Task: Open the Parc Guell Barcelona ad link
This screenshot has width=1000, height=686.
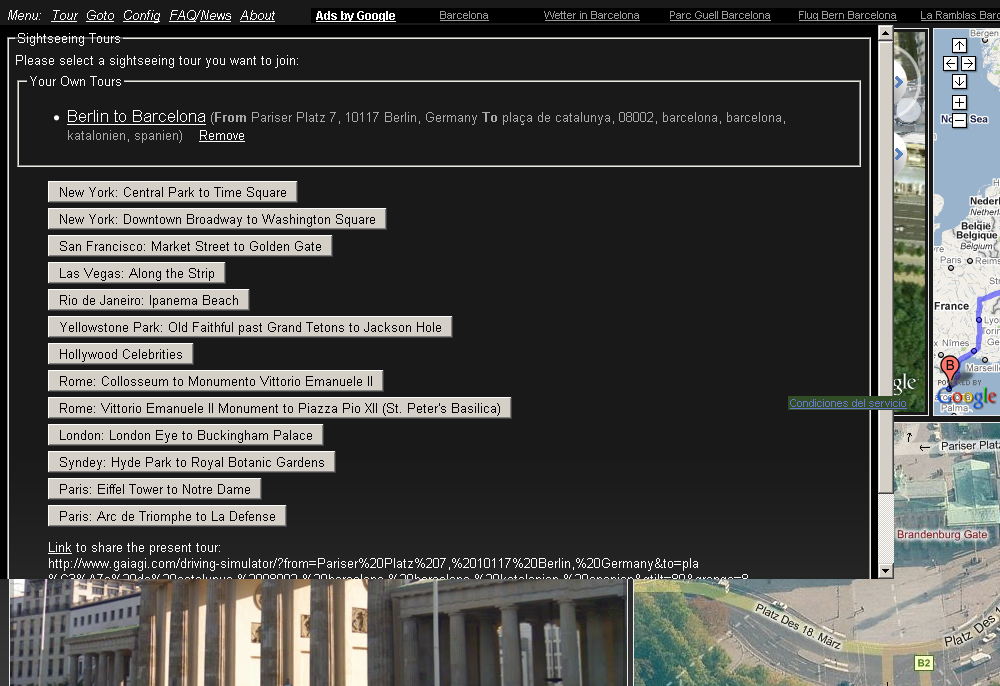Action: coord(719,15)
